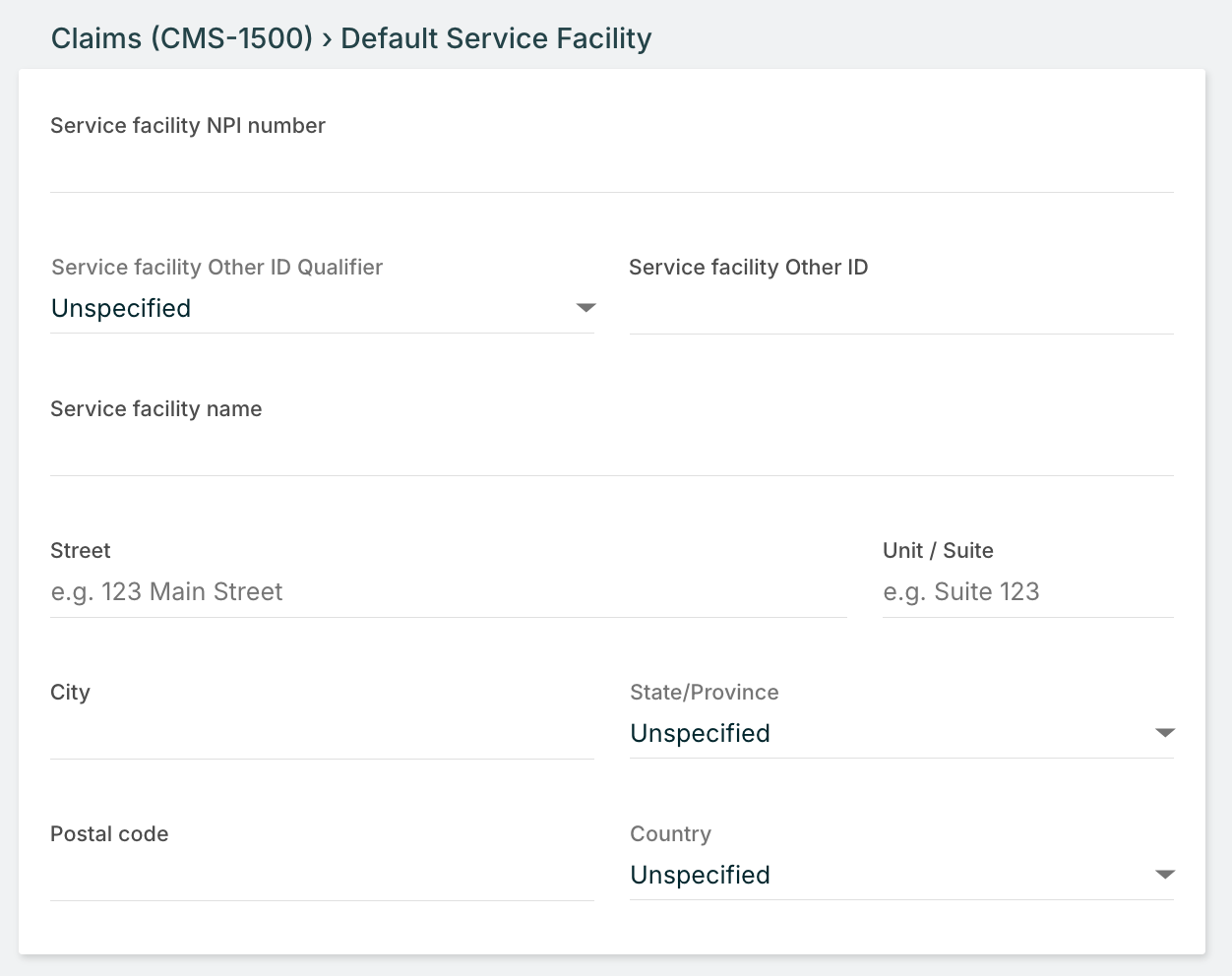1232x976 pixels.
Task: Click the Service facility NPI number field
Action: click(610, 167)
